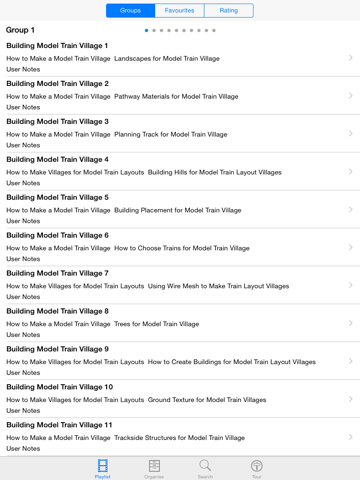Open the Organise icon in bottom bar
Image resolution: width=360 pixels, height=480 pixels.
tap(154, 468)
